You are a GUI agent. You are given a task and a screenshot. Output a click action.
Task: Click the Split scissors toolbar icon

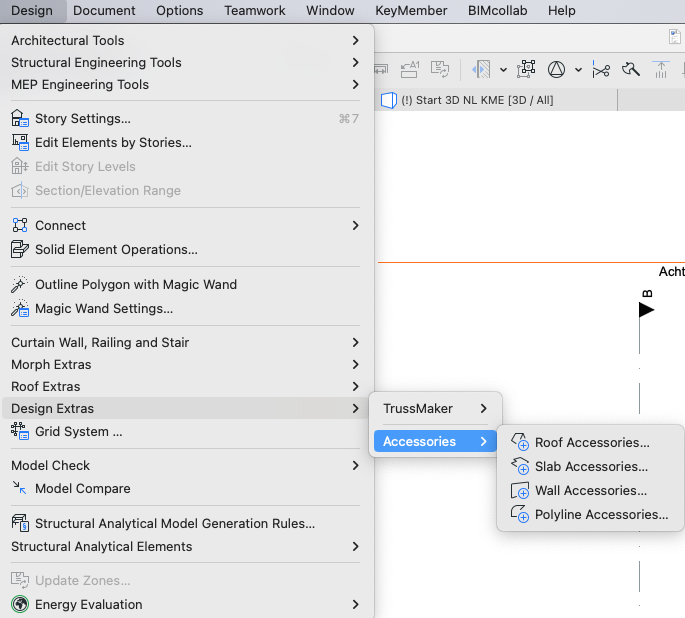[x=601, y=69]
